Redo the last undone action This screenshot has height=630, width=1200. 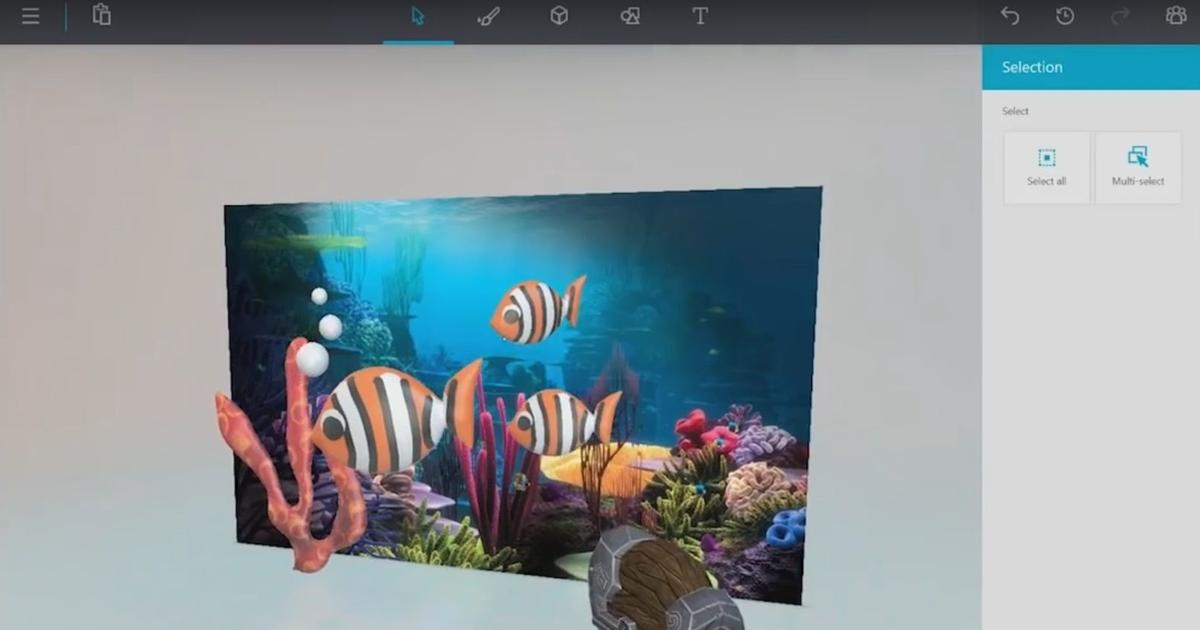click(1117, 16)
